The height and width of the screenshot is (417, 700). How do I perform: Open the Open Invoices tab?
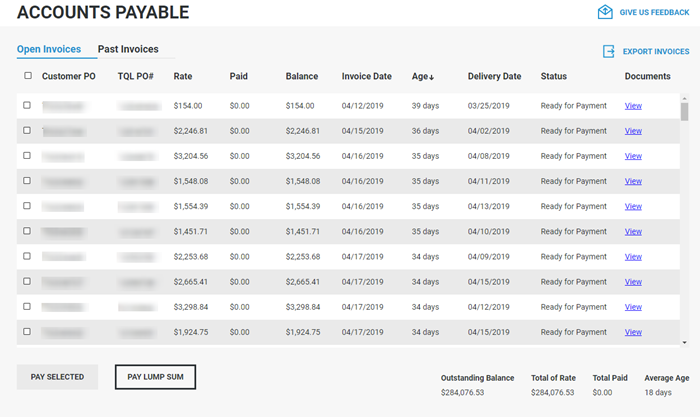pyautogui.click(x=49, y=49)
